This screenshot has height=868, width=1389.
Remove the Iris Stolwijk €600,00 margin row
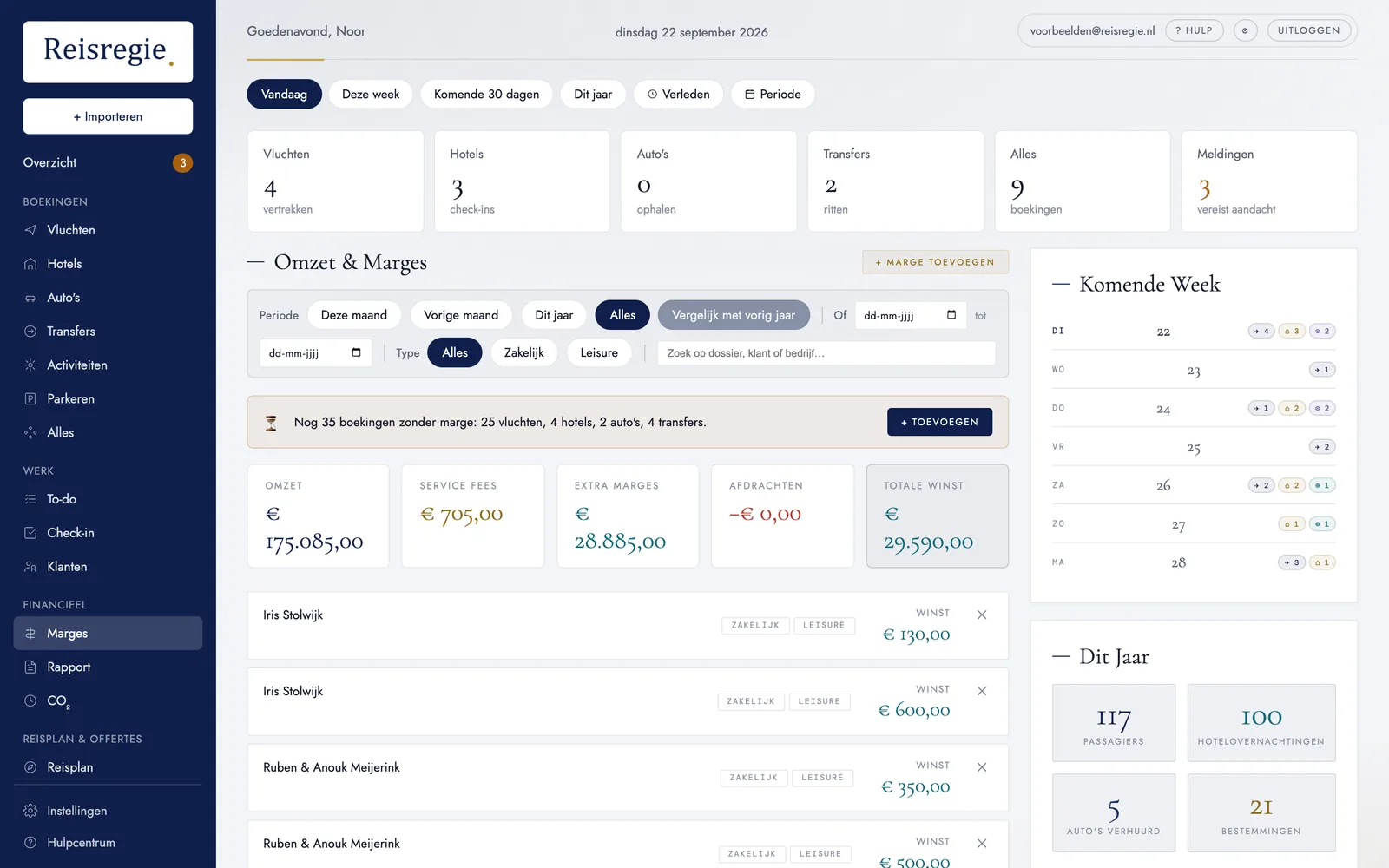point(982,691)
